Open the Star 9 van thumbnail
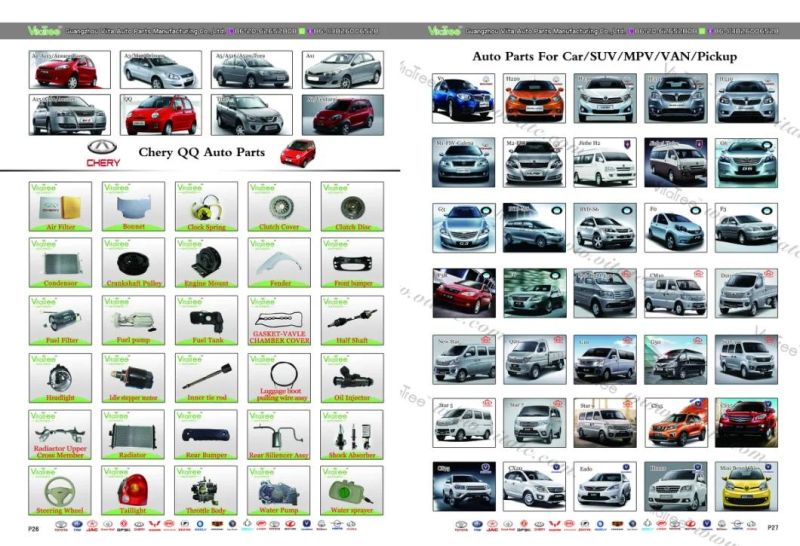The image size is (800, 546). coord(605,423)
